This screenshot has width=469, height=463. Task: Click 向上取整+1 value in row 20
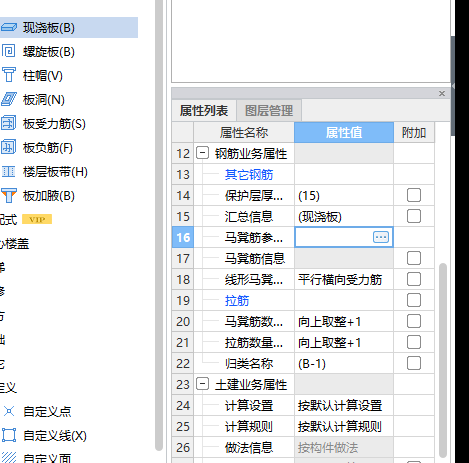[x=329, y=322]
